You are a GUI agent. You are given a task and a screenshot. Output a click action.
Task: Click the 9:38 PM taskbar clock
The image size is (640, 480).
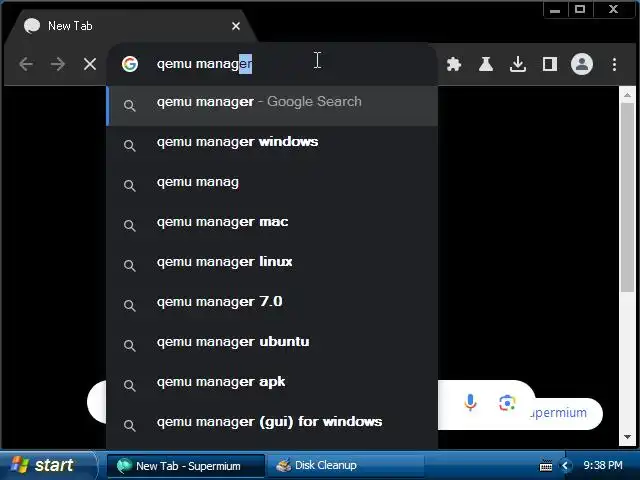click(603, 465)
